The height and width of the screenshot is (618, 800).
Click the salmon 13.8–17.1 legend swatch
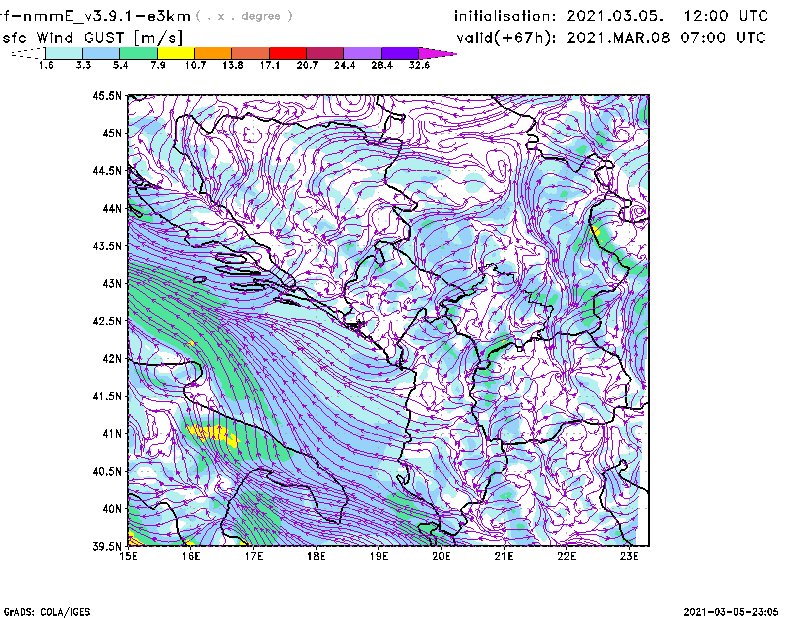click(251, 53)
